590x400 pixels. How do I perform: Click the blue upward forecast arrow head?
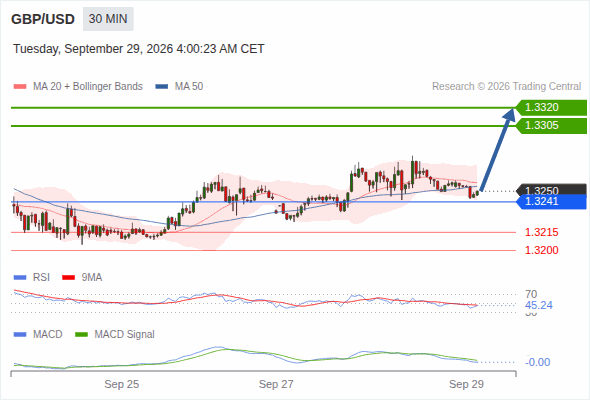(x=509, y=114)
